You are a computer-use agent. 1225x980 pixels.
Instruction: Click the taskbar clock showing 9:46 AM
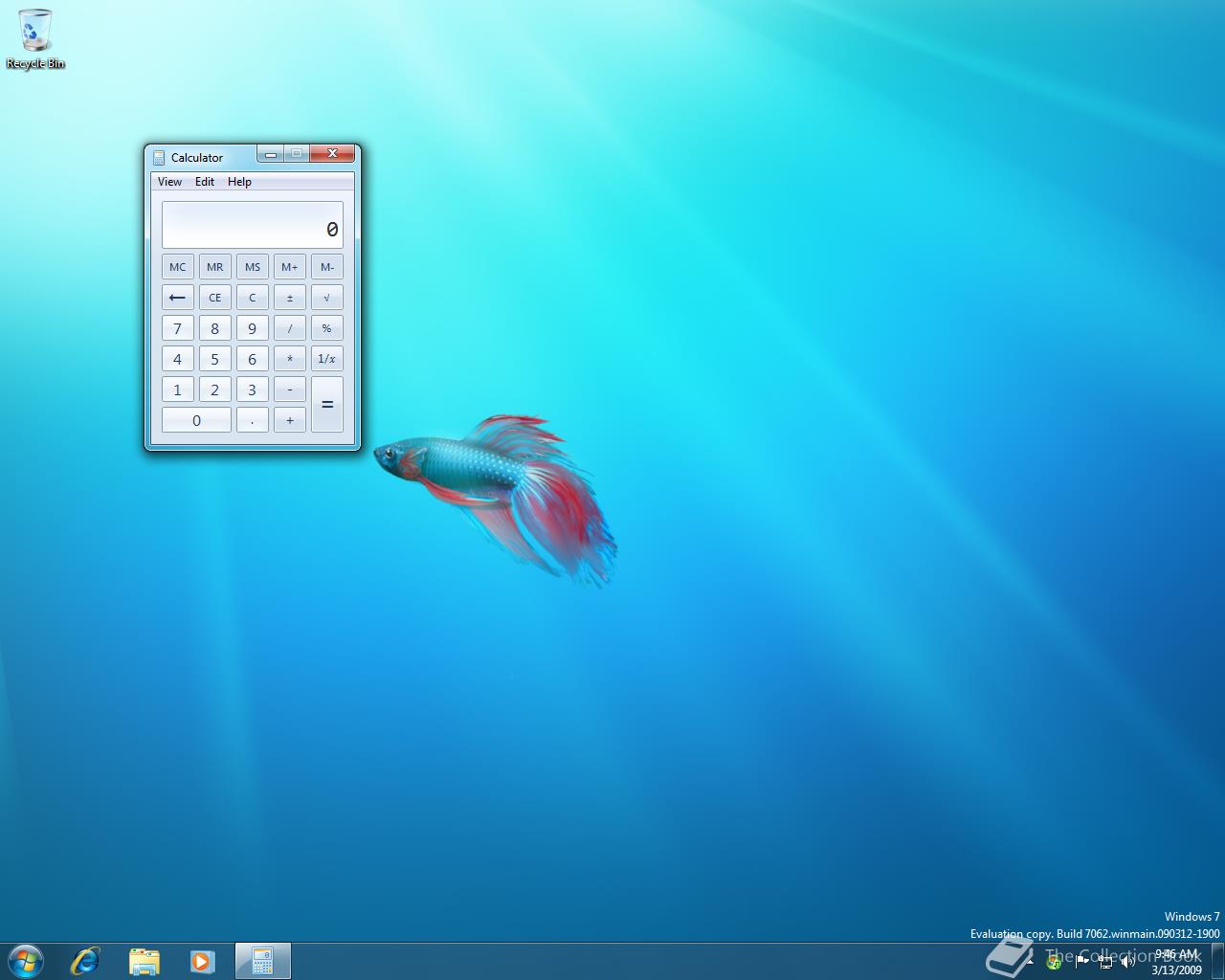(1176, 962)
